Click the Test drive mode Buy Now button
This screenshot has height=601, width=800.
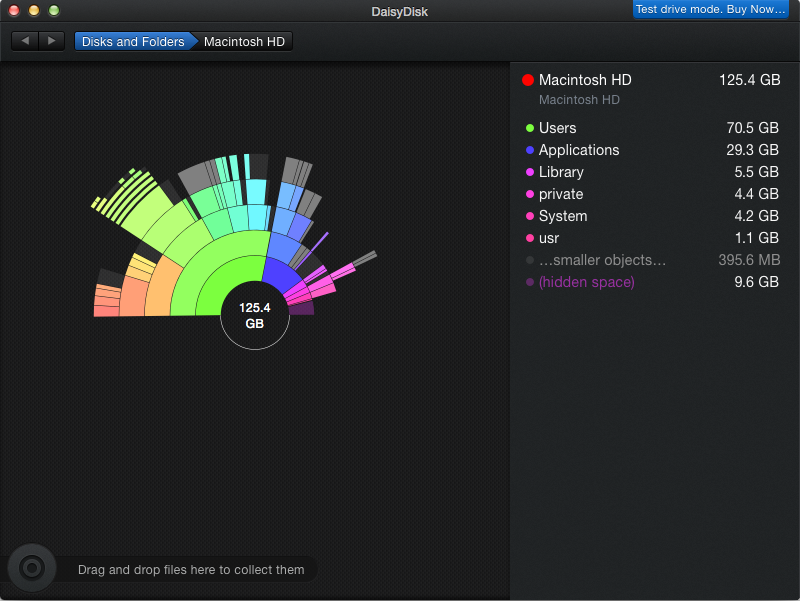[710, 9]
